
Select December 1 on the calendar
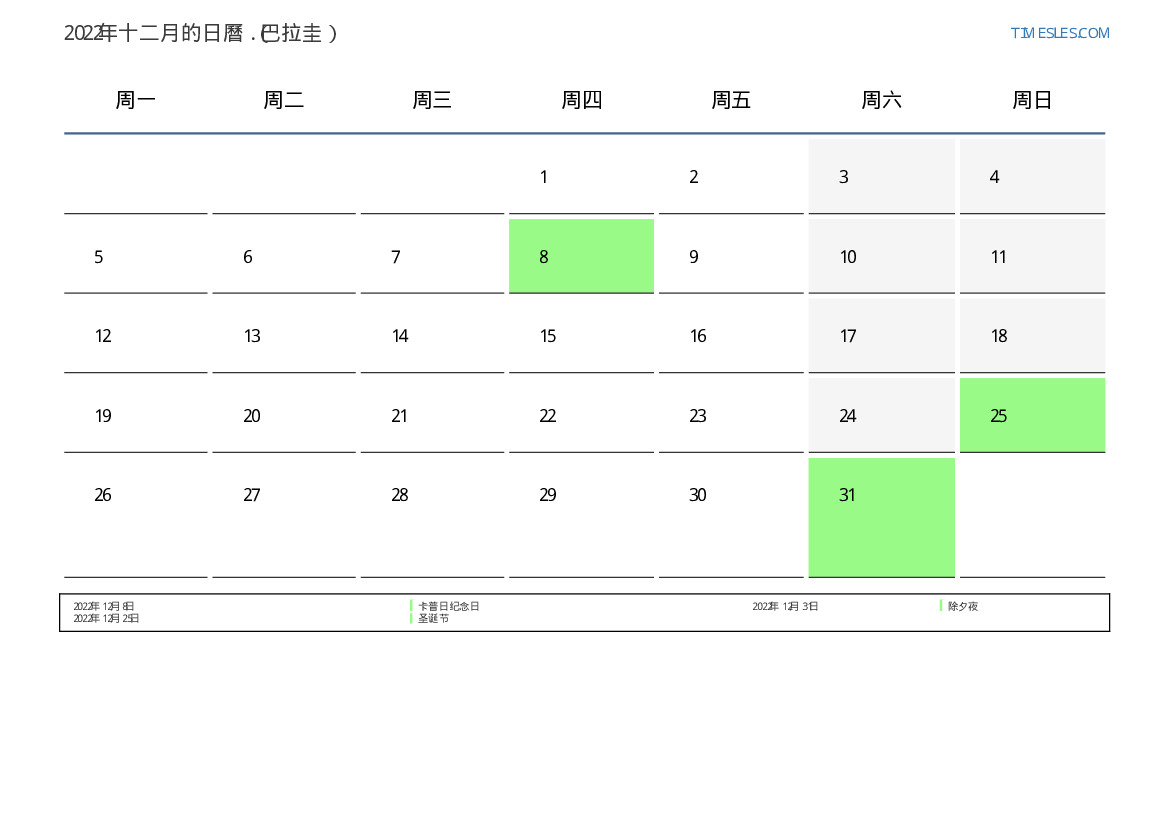[x=581, y=177]
